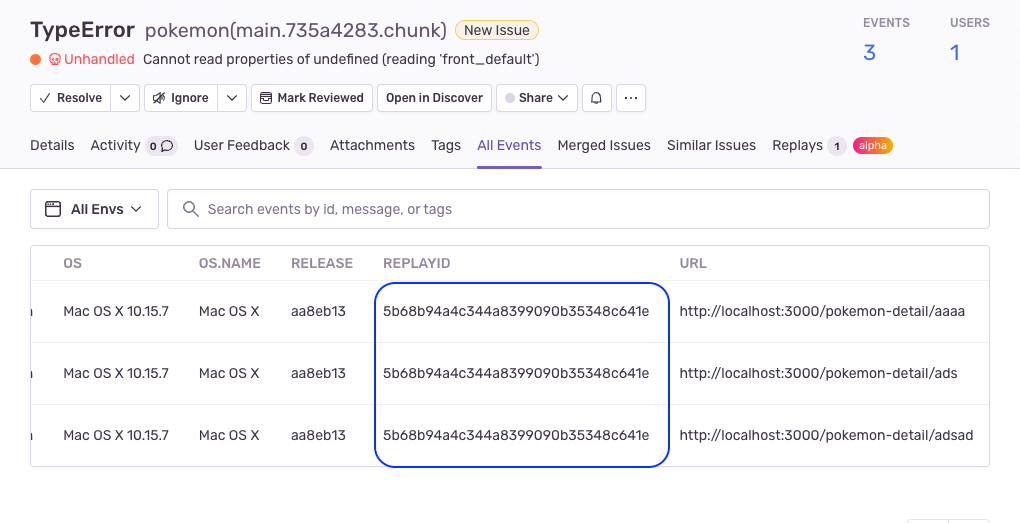Click release aa8eb13 in the adsad row
The image size is (1020, 523).
[x=318, y=435]
